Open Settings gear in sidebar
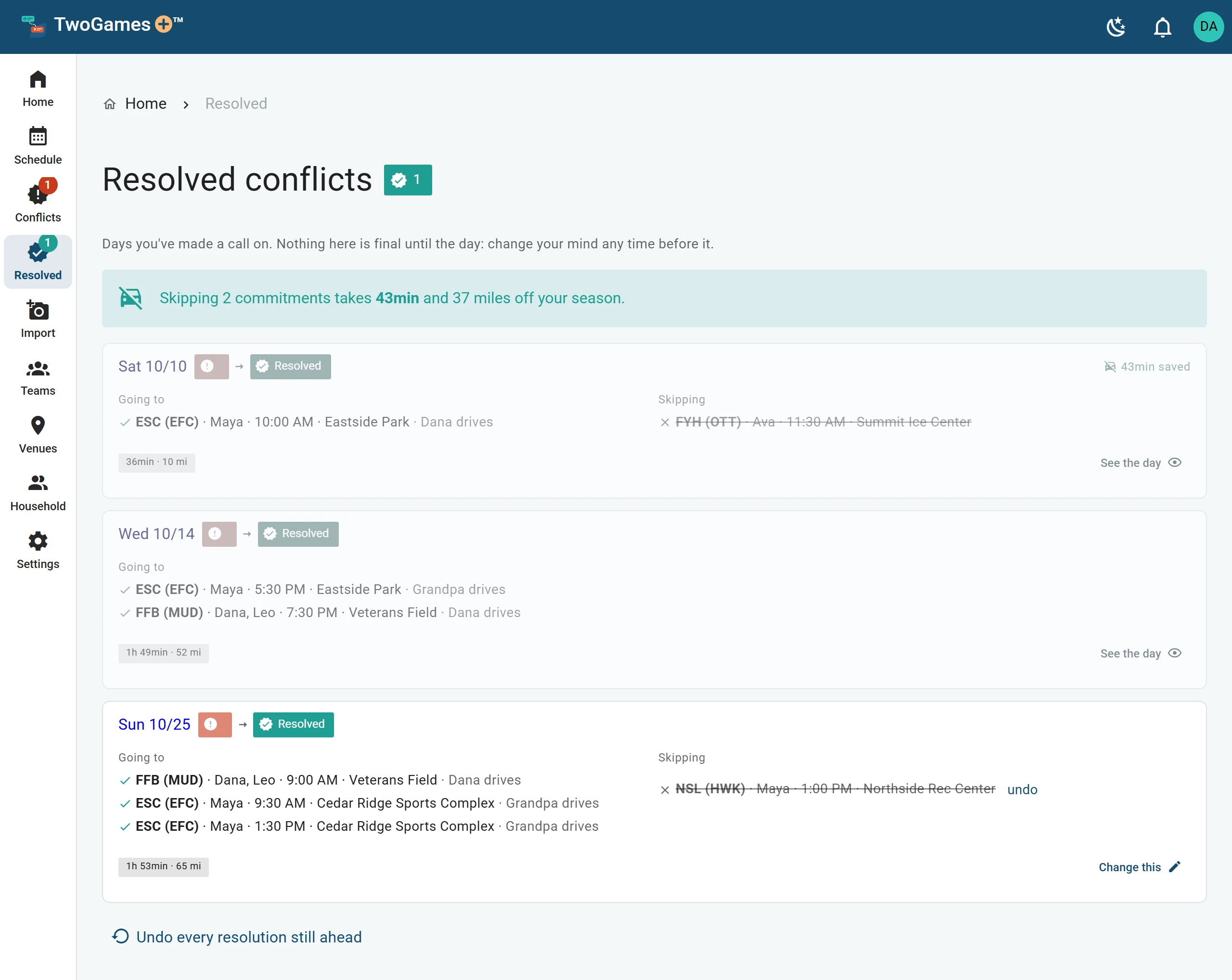This screenshot has width=1232, height=980. 38,550
